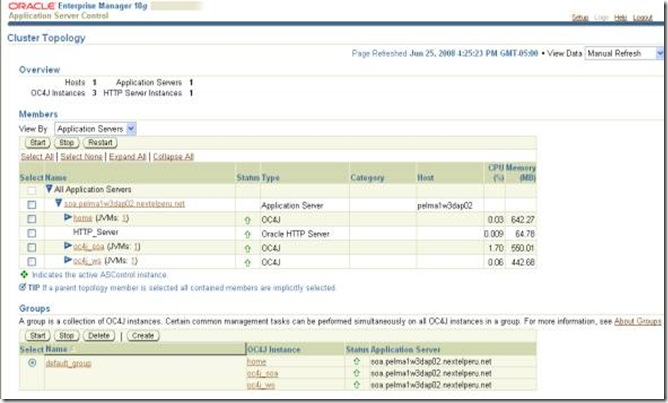The height and width of the screenshot is (403, 668).
Task: Open the About Groups link
Action: (638, 321)
